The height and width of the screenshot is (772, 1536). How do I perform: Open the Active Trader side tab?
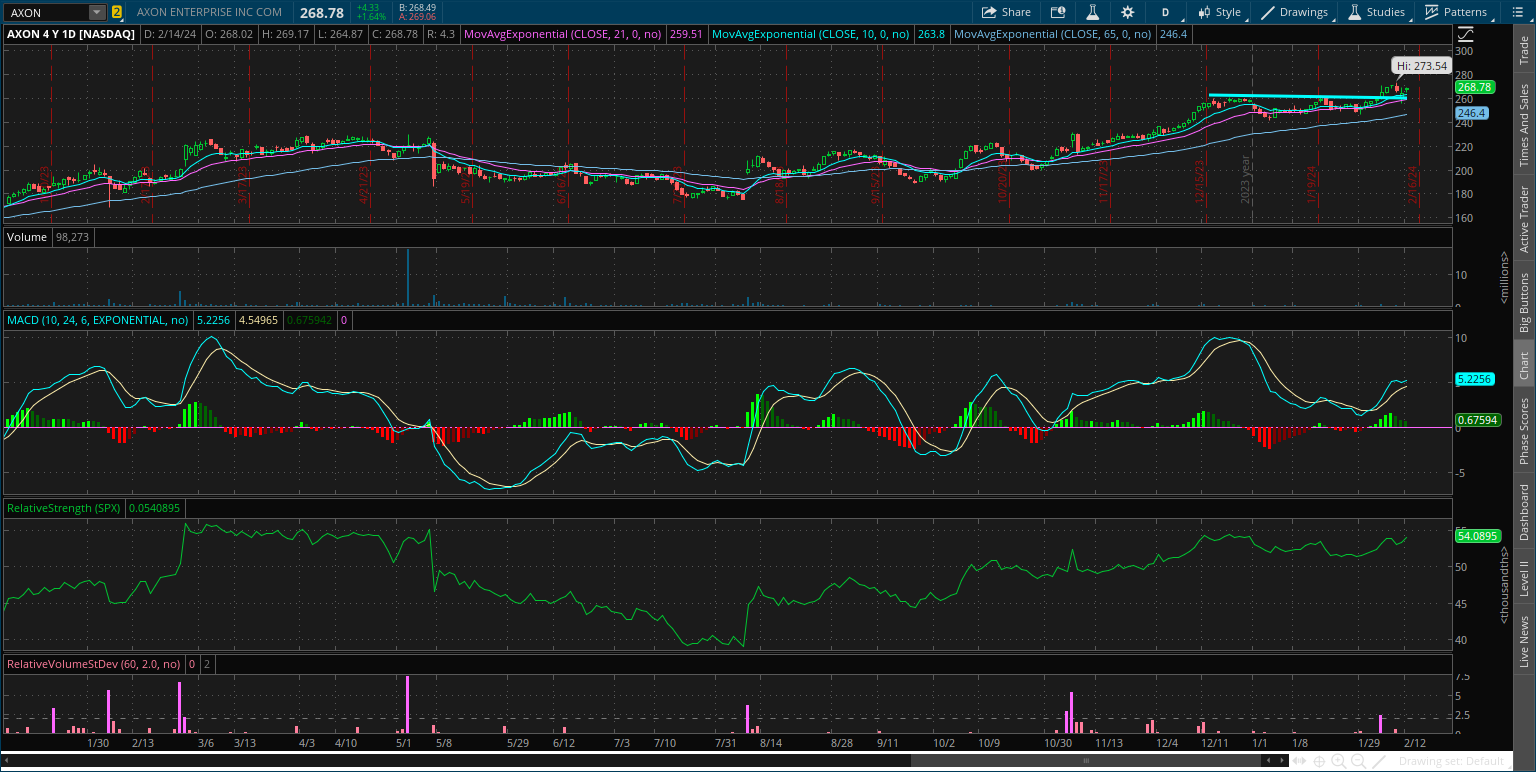[1524, 219]
